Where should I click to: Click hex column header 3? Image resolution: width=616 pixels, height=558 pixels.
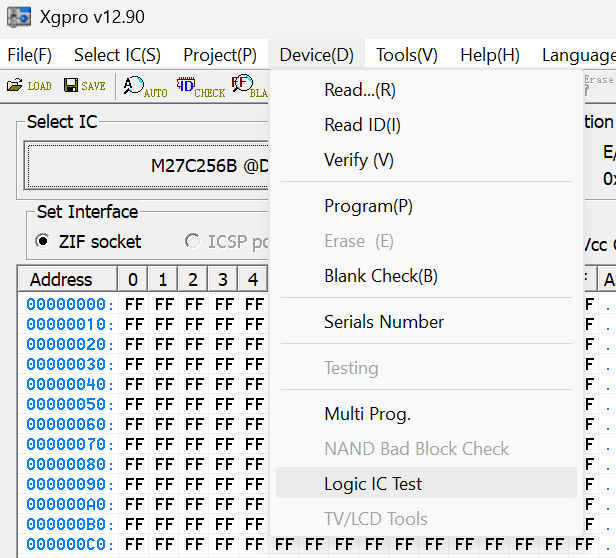(223, 279)
